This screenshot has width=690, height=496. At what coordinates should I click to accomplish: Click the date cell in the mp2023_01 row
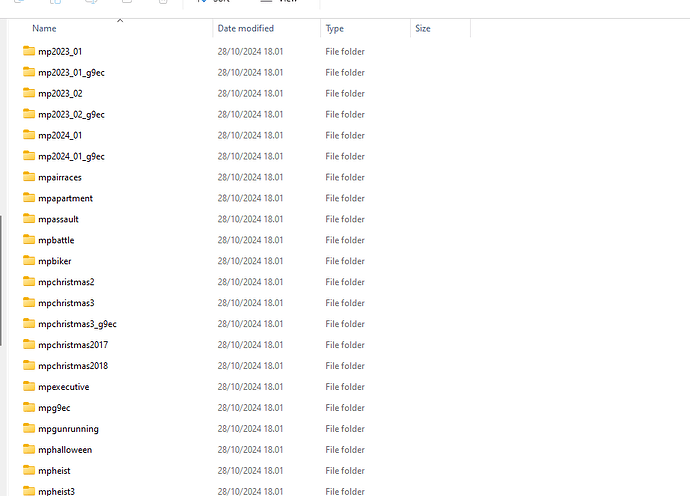point(250,51)
